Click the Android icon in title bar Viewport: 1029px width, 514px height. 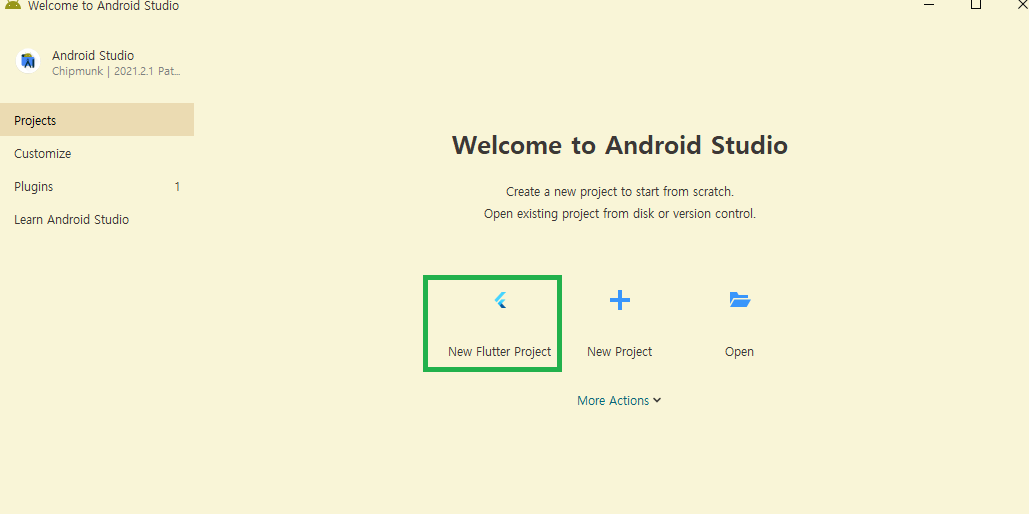tap(12, 5)
